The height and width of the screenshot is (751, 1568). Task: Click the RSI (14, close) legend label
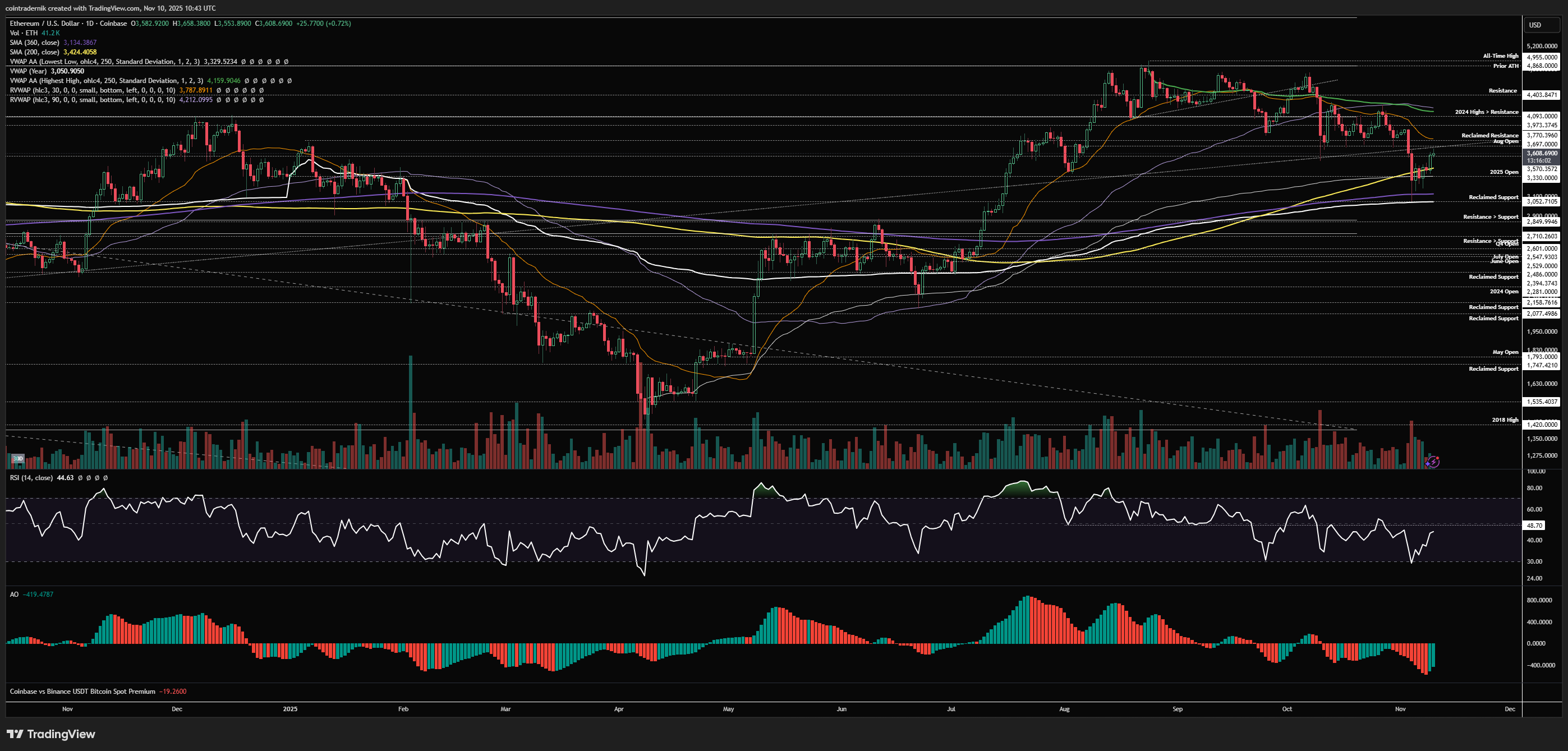click(x=31, y=478)
